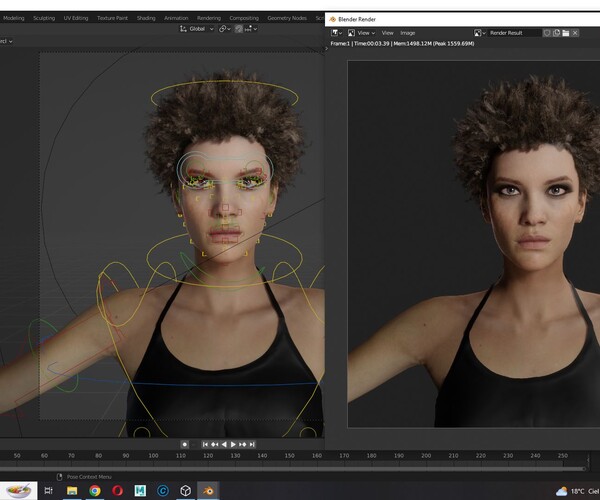600x500 pixels.
Task: Open the pivot point dropdown
Action: pos(225,29)
